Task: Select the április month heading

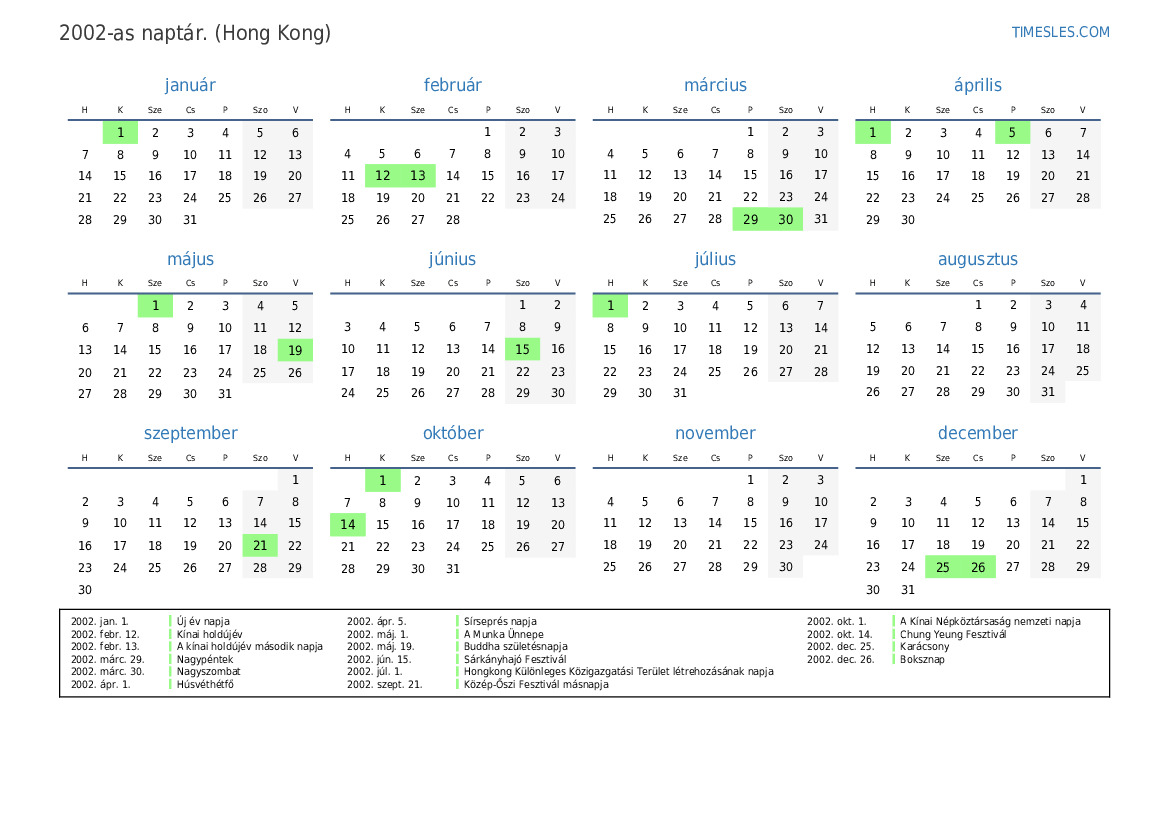Action: pyautogui.click(x=977, y=85)
